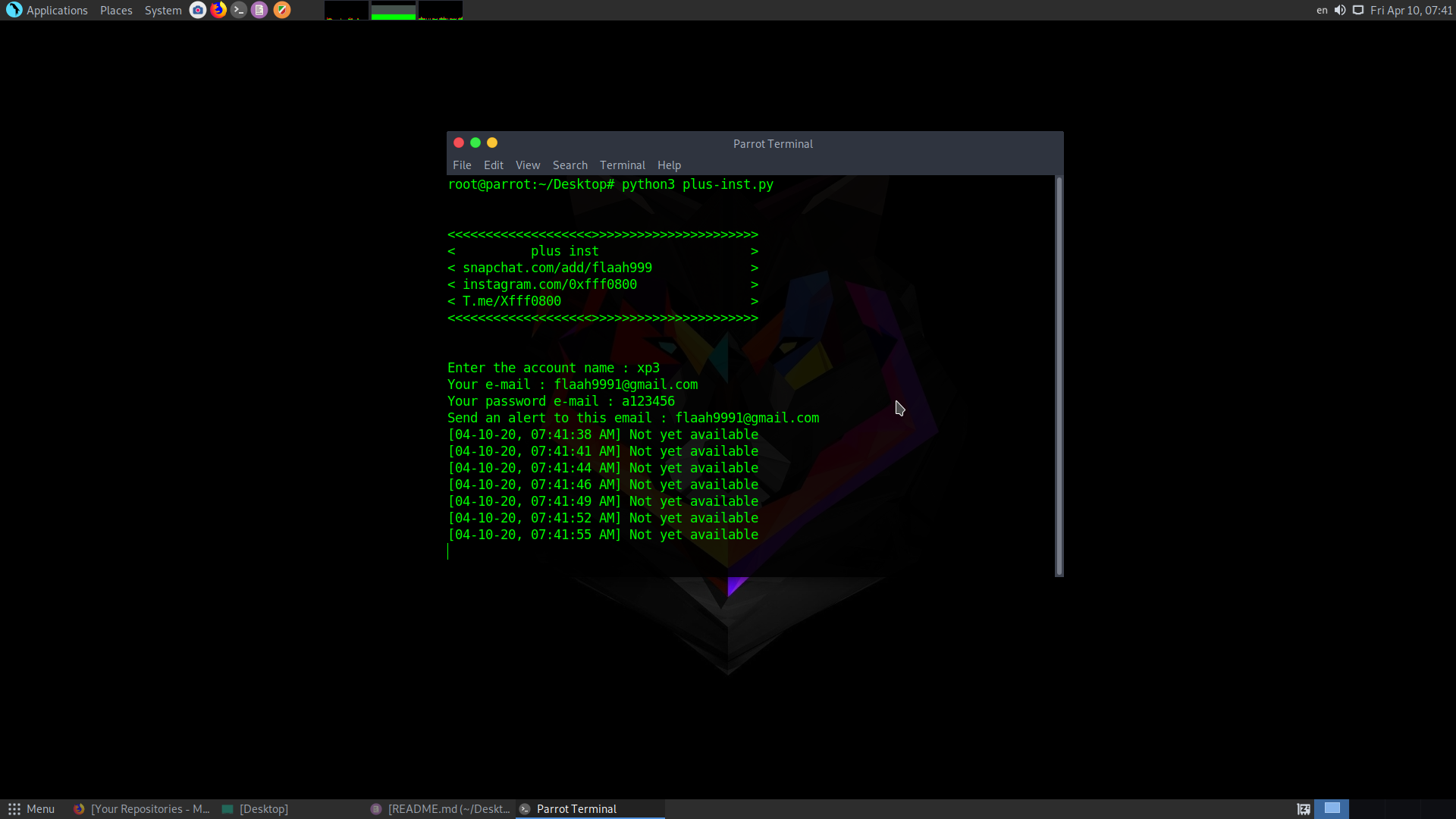Click the 07:41:44 AM log line

603,468
